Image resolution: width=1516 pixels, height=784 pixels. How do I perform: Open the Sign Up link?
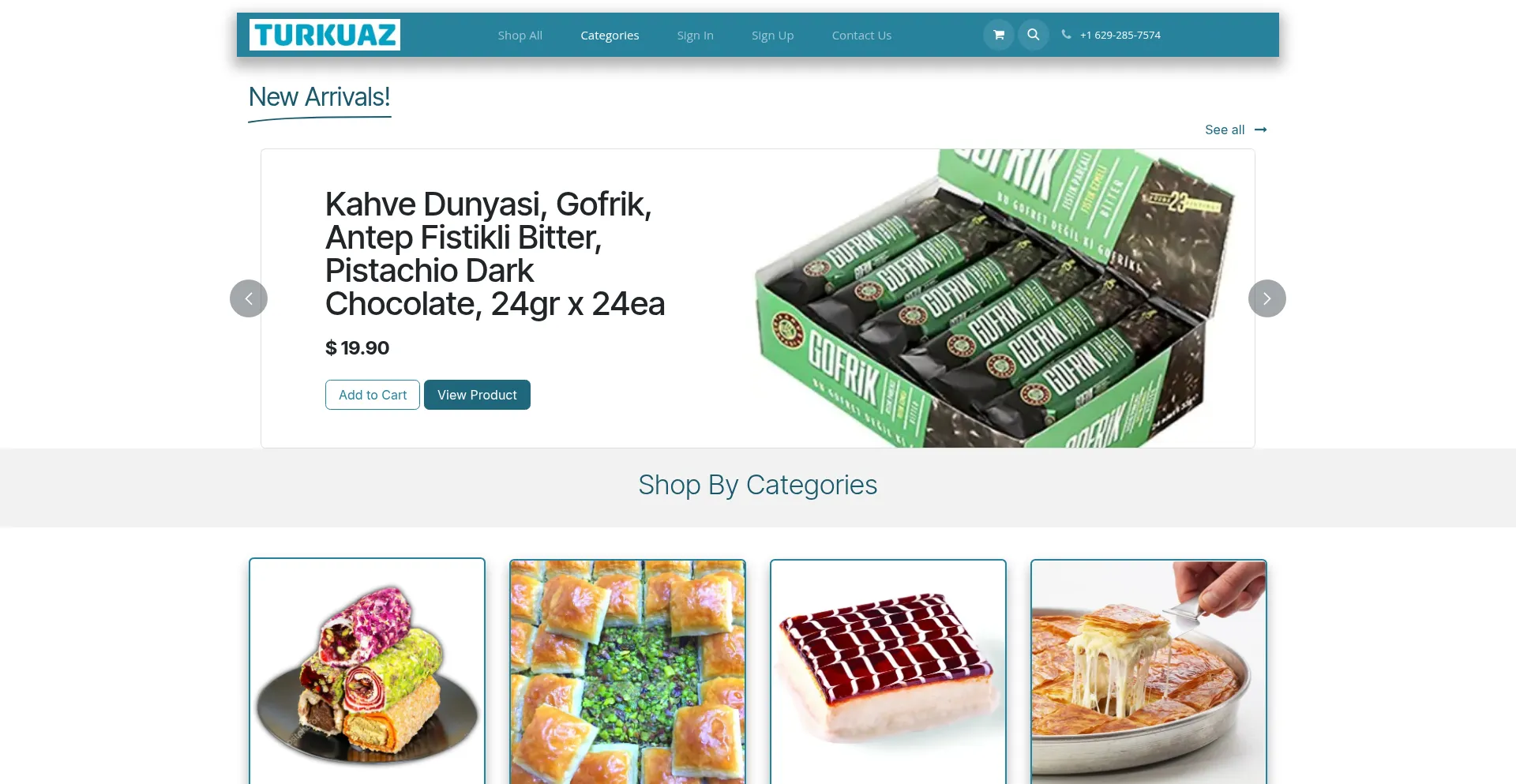[772, 36]
